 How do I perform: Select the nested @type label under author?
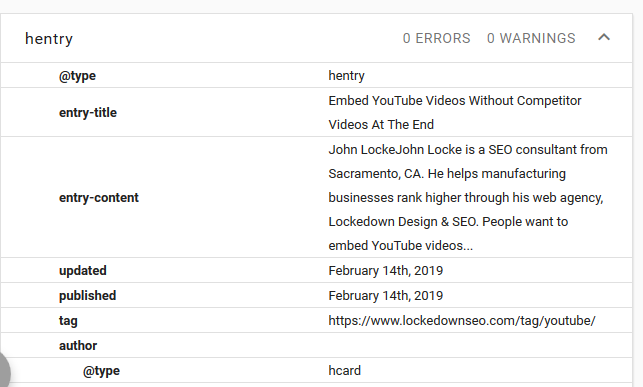101,371
